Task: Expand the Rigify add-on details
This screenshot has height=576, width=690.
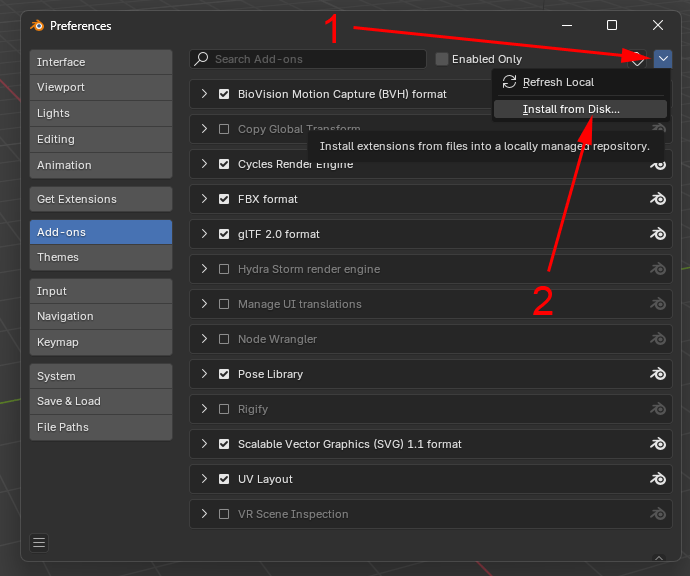Action: pyautogui.click(x=204, y=409)
